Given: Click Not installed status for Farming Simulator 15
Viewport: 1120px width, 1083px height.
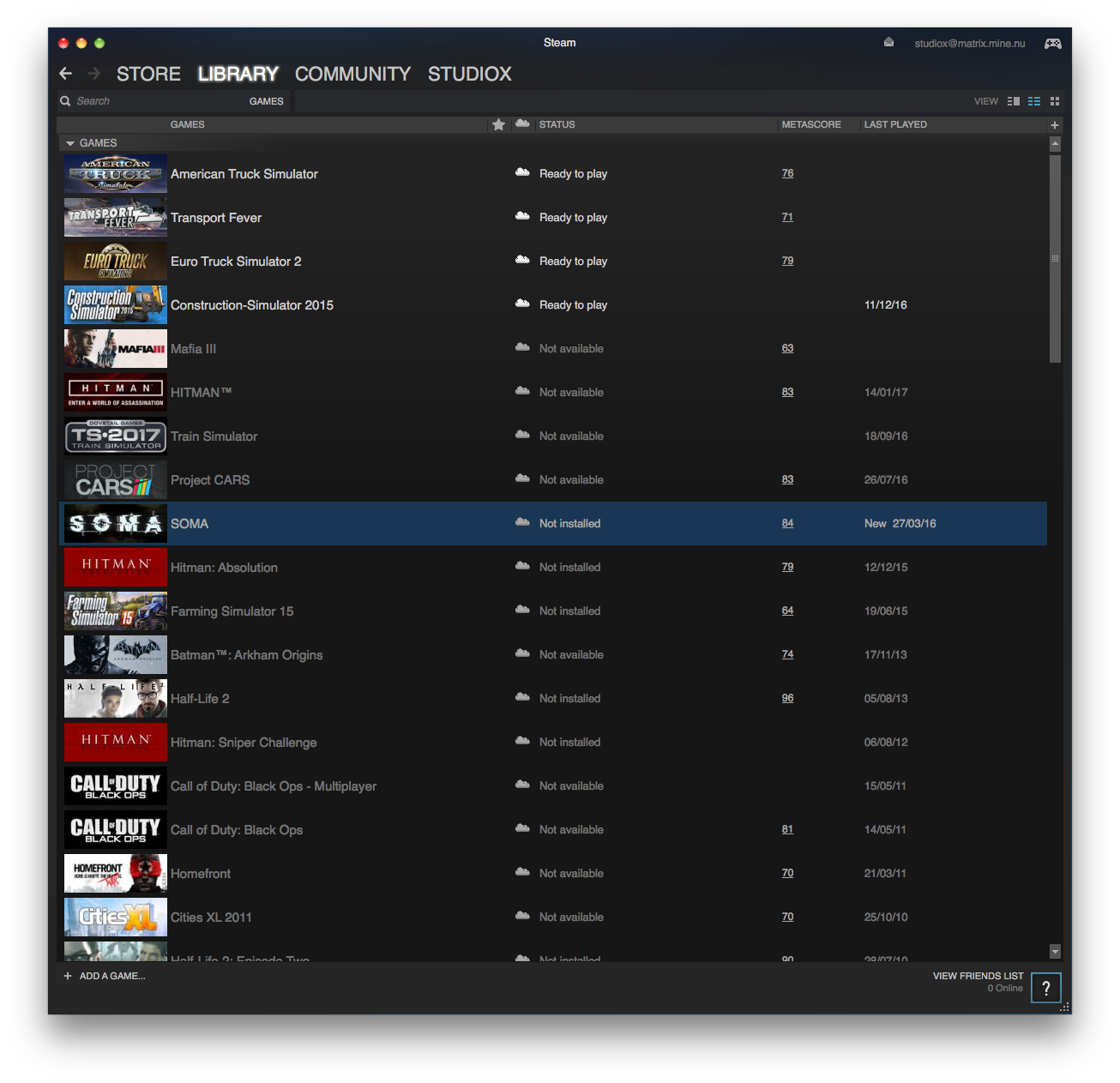Looking at the screenshot, I should click(x=569, y=611).
